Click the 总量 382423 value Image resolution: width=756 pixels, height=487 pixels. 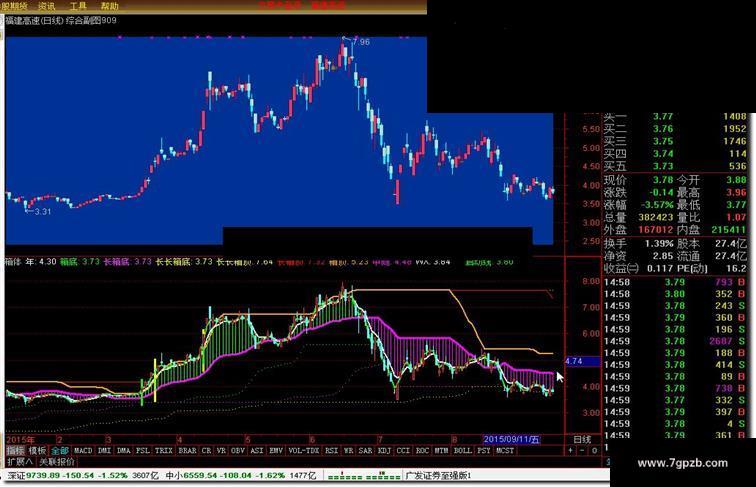656,217
